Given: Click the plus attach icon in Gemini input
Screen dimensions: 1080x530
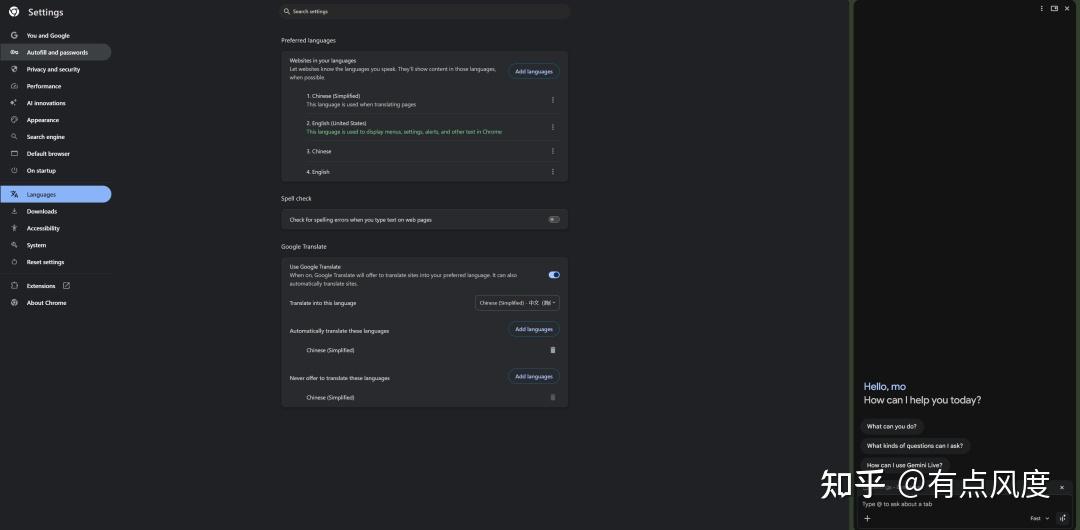Looking at the screenshot, I should pos(867,518).
